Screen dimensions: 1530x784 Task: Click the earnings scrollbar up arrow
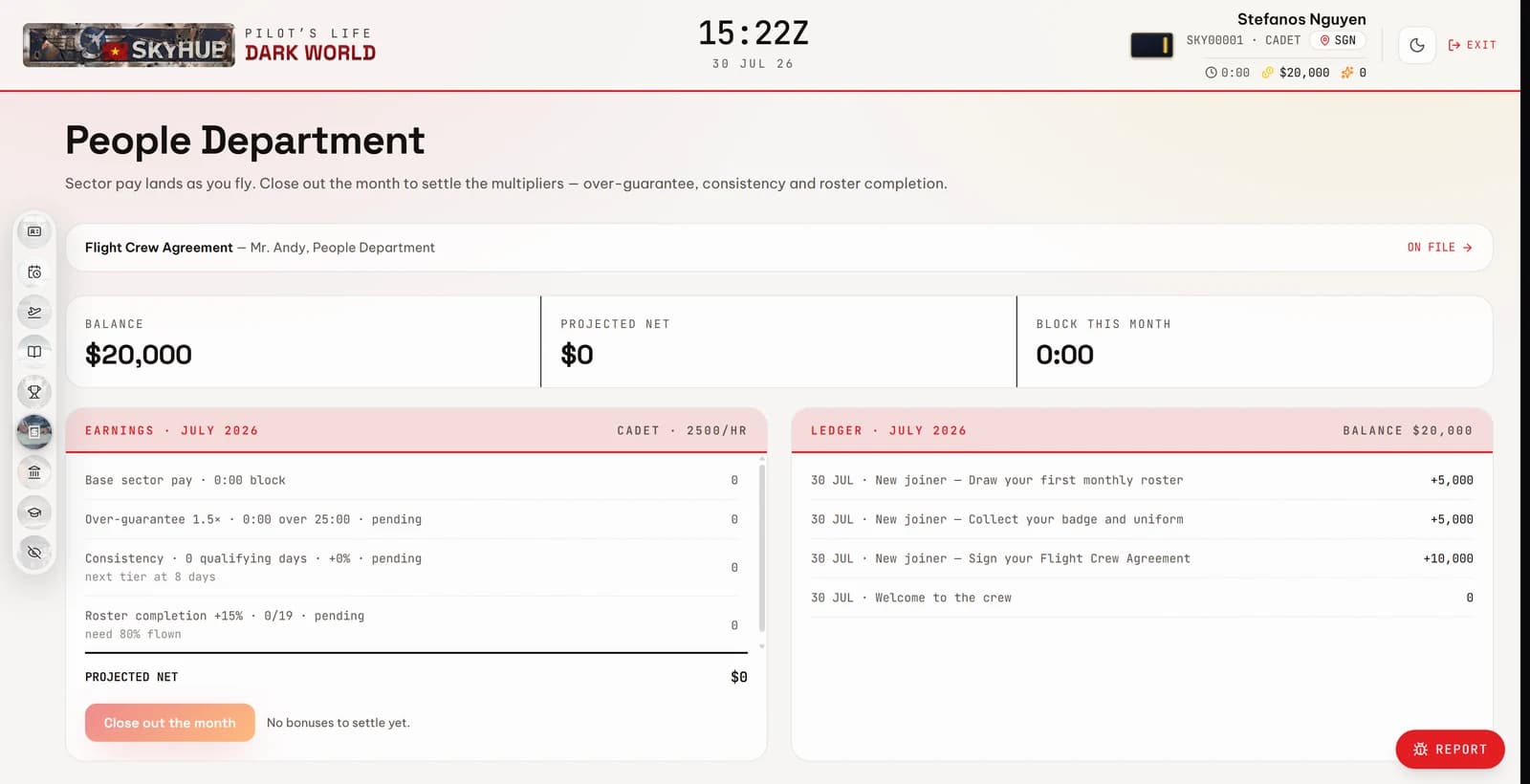click(x=762, y=459)
